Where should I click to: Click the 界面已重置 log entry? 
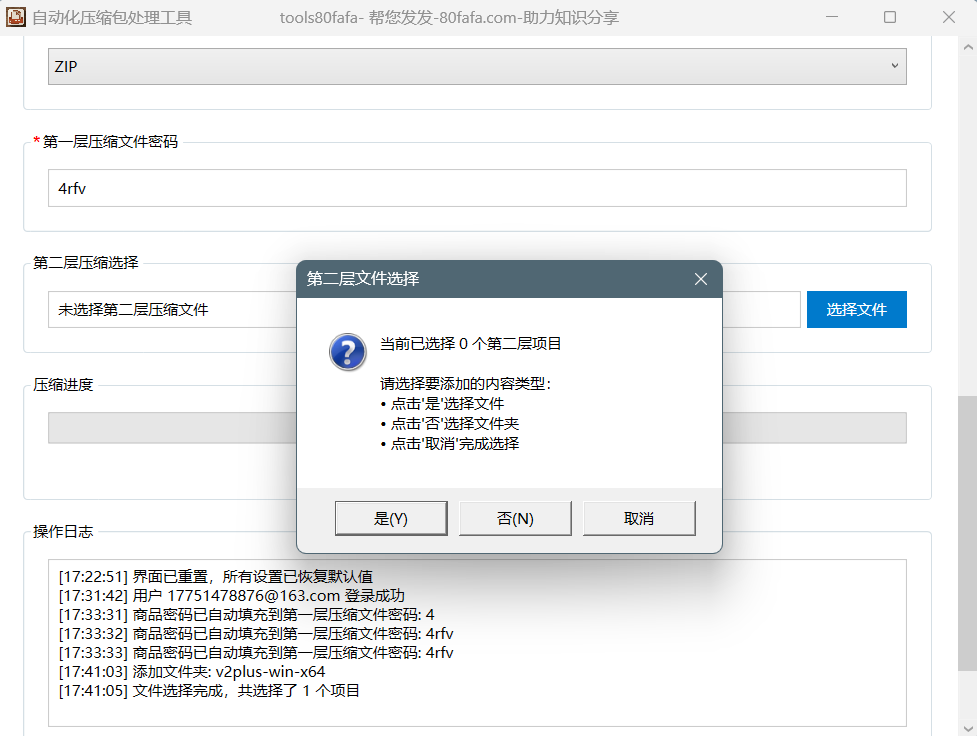coord(216,577)
